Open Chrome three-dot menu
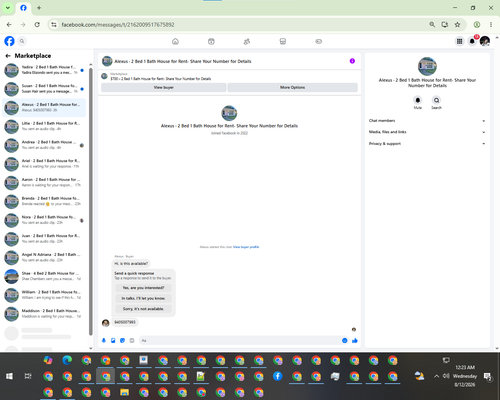500x400 pixels. click(491, 25)
